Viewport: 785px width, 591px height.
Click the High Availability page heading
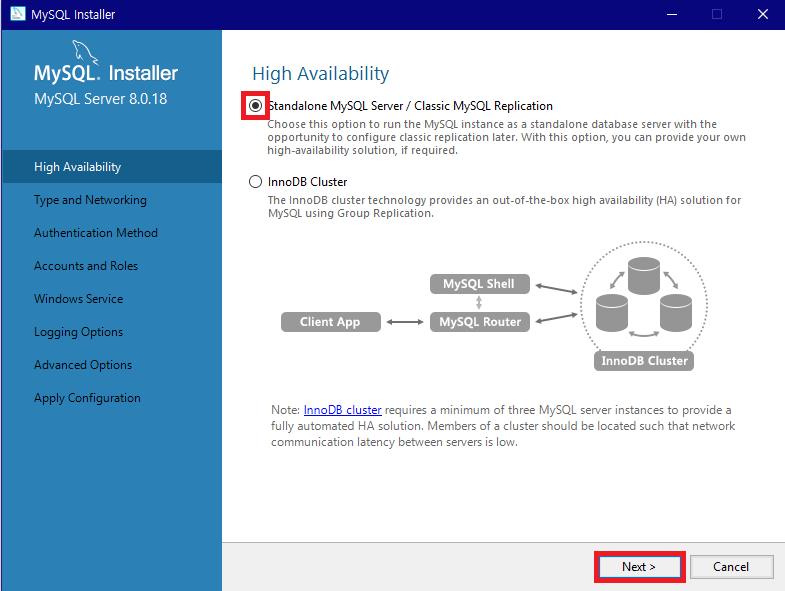(x=320, y=74)
